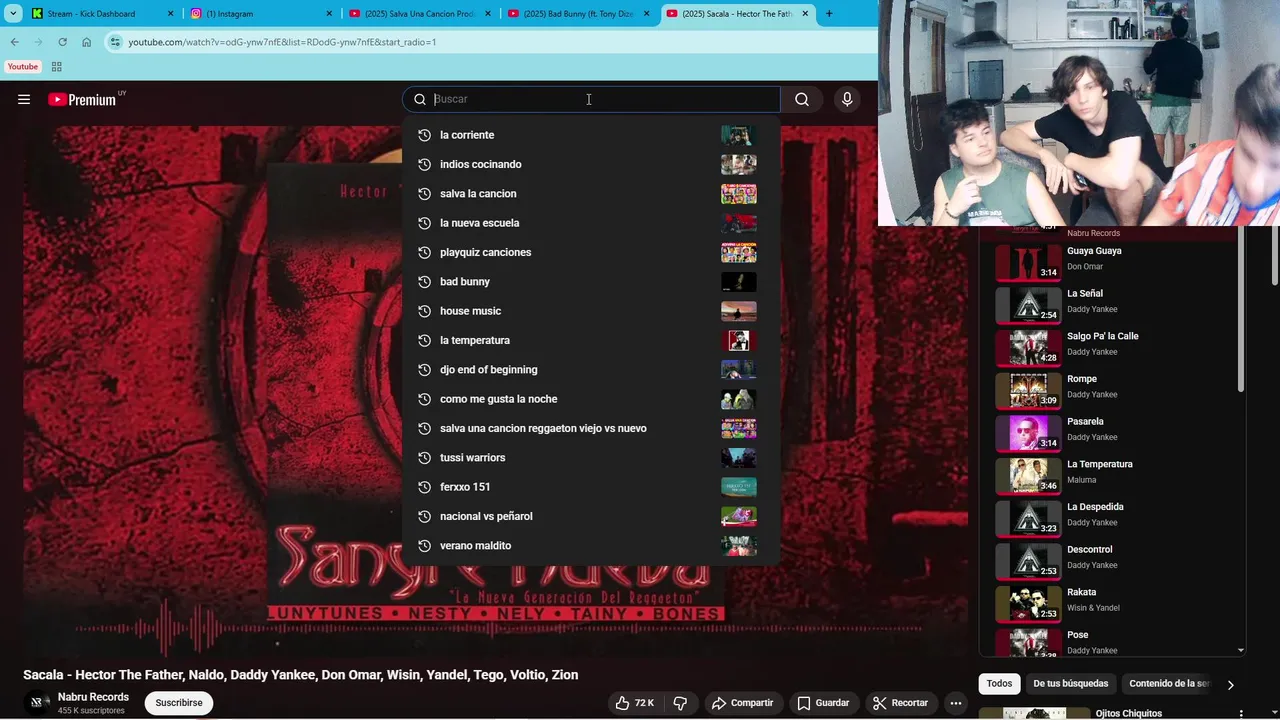Viewport: 1280px width, 720px height.
Task: Select suggestion 'nacional vs peñarol'
Action: pos(591,516)
